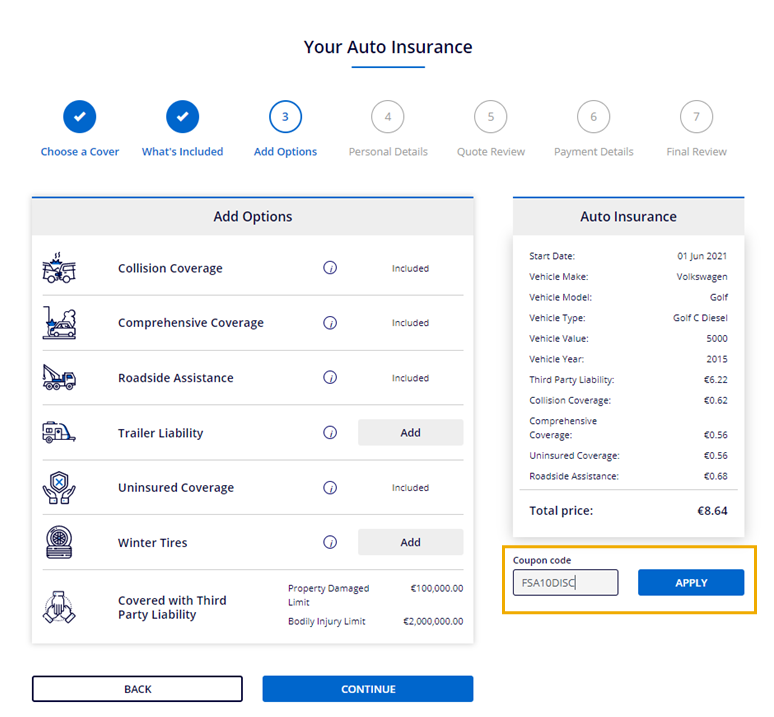
Task: Open Uninsured Coverage info icon
Action: (x=330, y=488)
